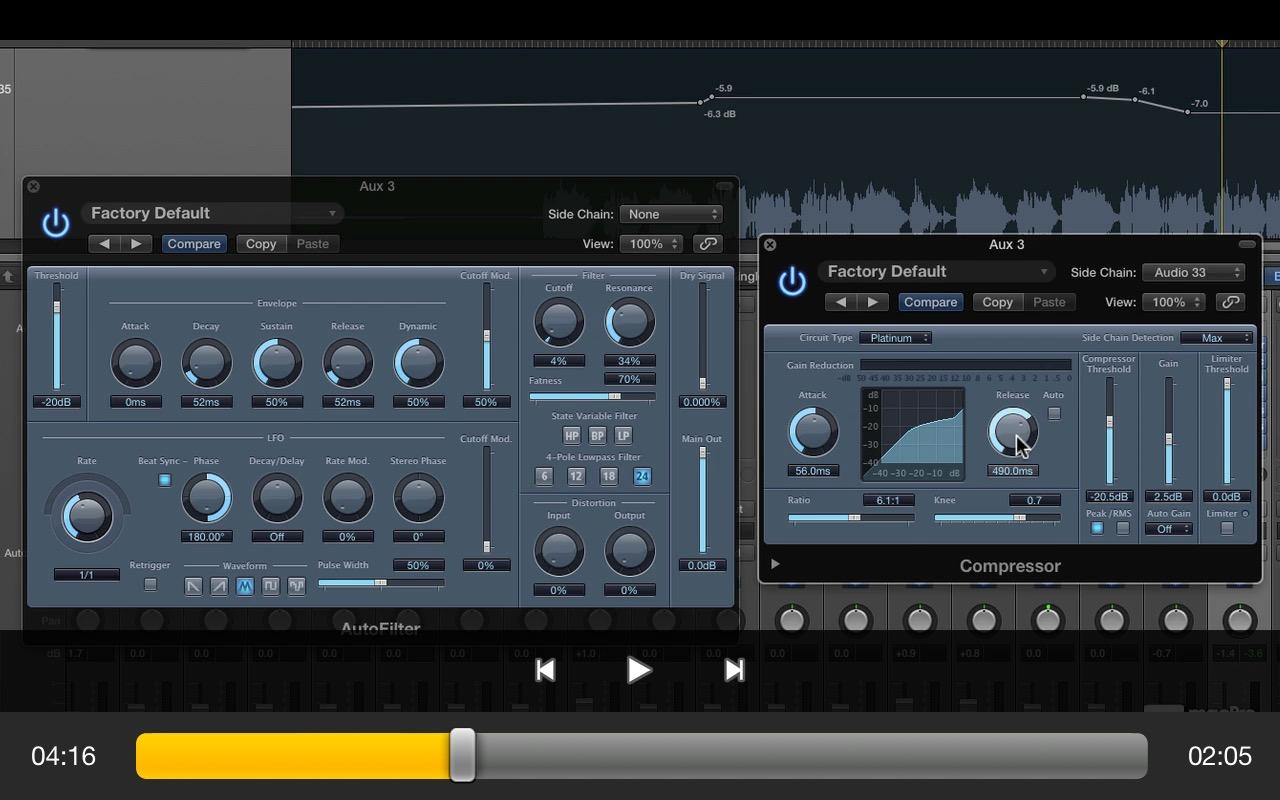The height and width of the screenshot is (800, 1280).
Task: Open the Side Chain Detection Max dropdown
Action: click(x=1217, y=338)
